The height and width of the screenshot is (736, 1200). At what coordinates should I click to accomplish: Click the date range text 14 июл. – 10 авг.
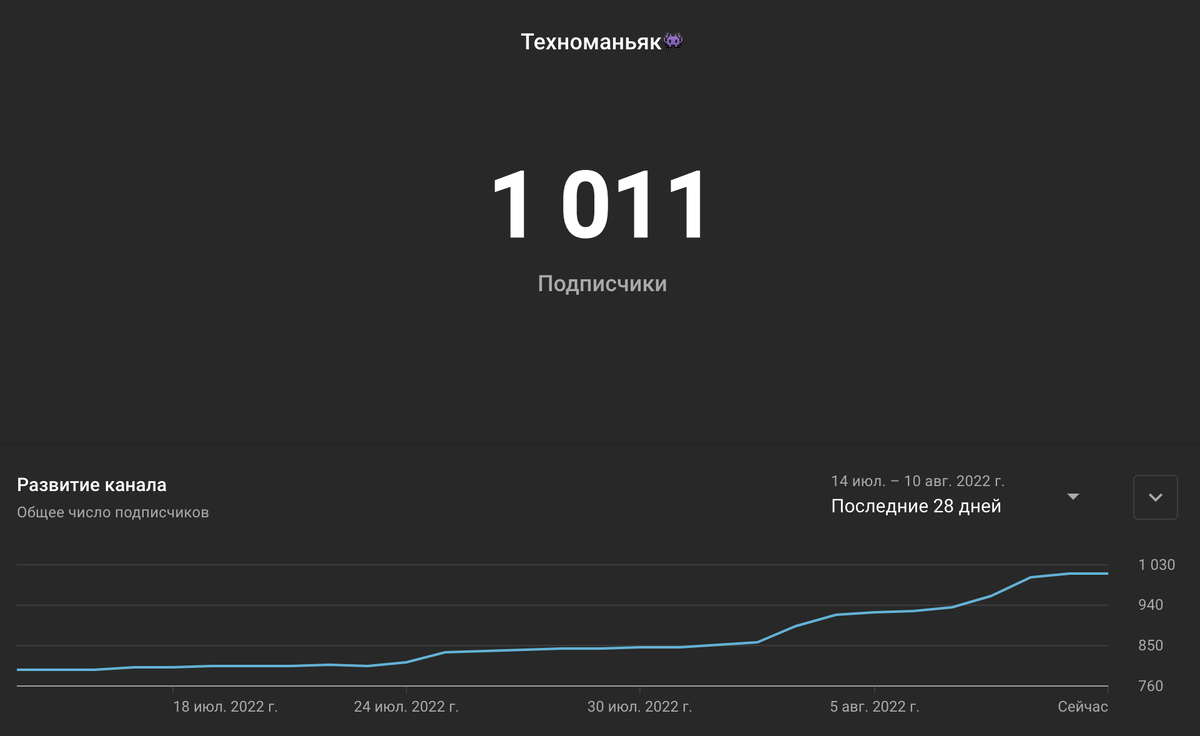click(918, 480)
